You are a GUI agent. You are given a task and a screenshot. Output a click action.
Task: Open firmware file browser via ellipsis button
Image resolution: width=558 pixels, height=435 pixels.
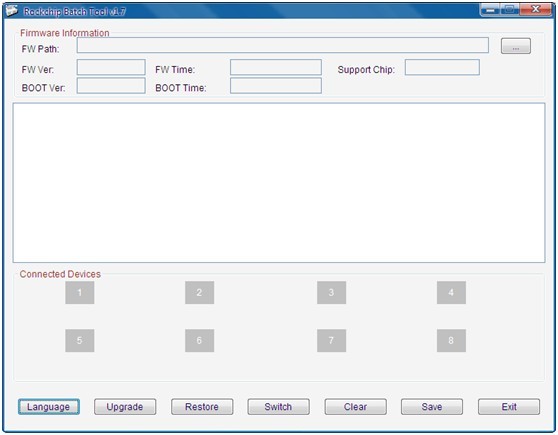click(516, 46)
